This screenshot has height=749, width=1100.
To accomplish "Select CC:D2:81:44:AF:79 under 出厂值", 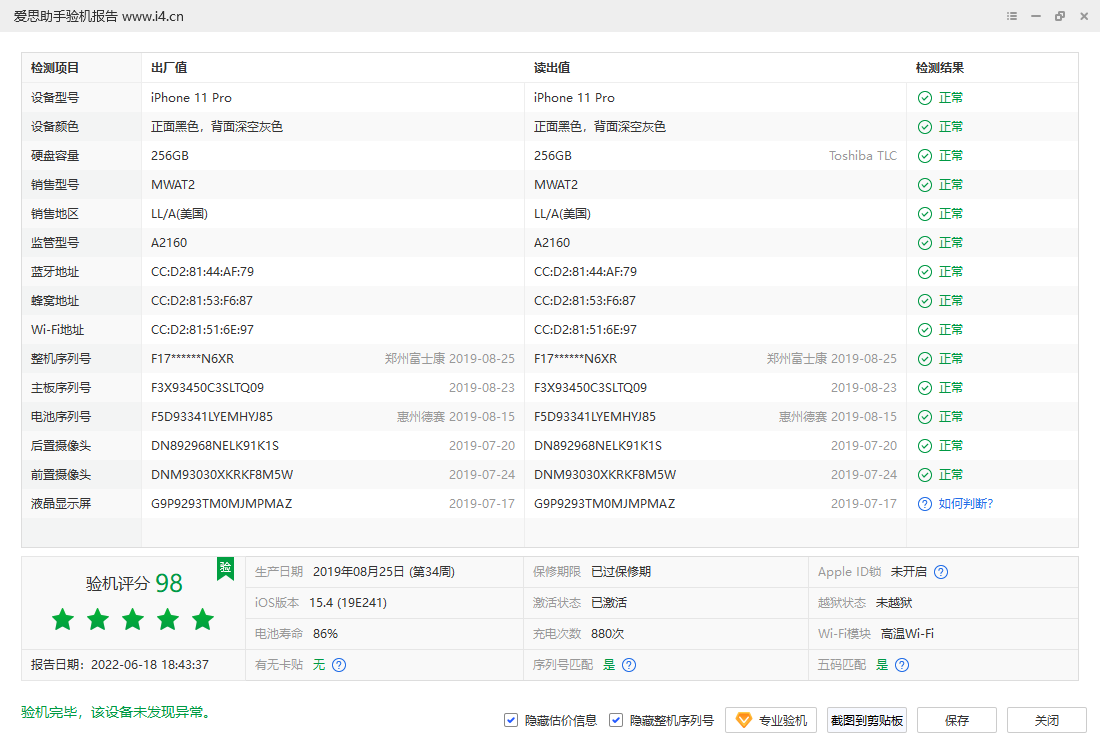I will 203,272.
